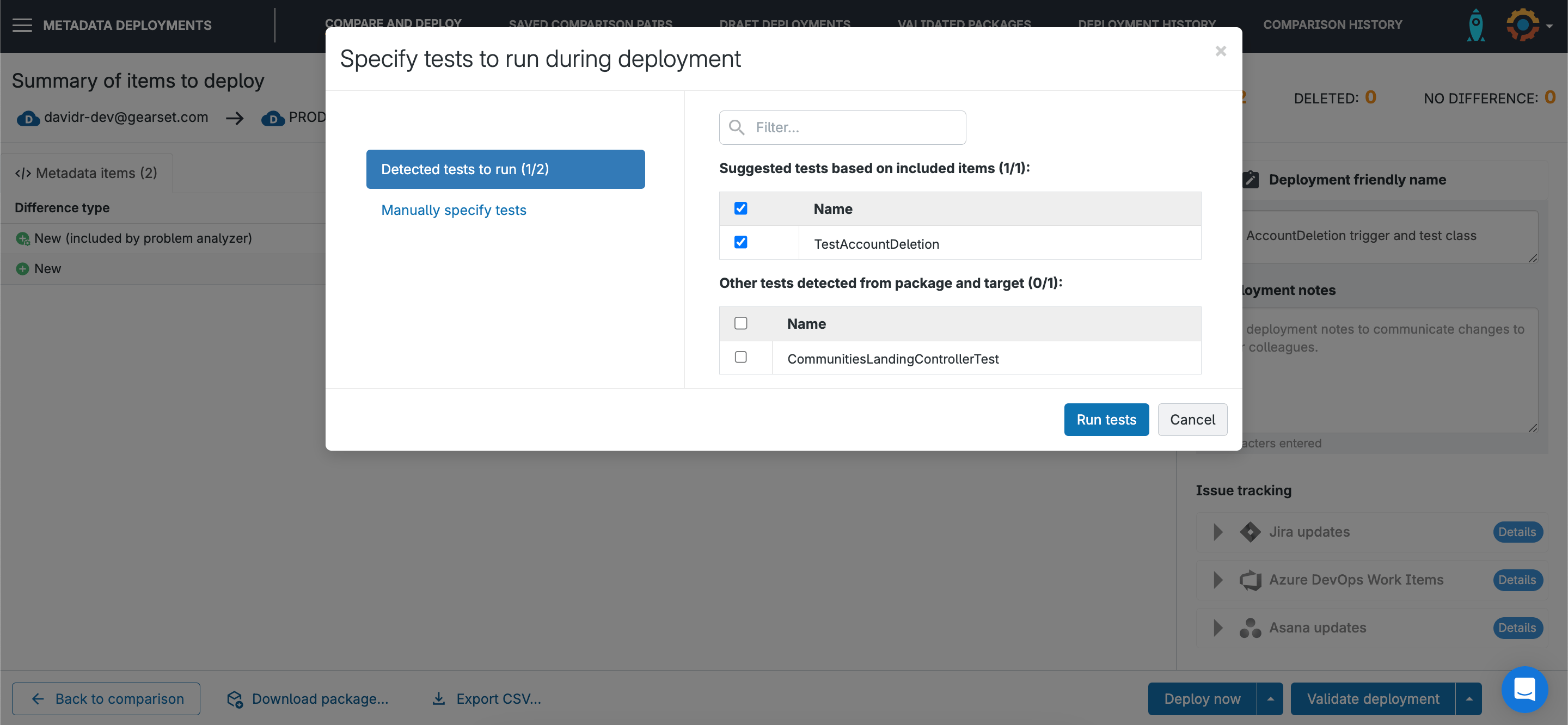
Task: Toggle select-all for suggested tests
Action: pos(740,209)
